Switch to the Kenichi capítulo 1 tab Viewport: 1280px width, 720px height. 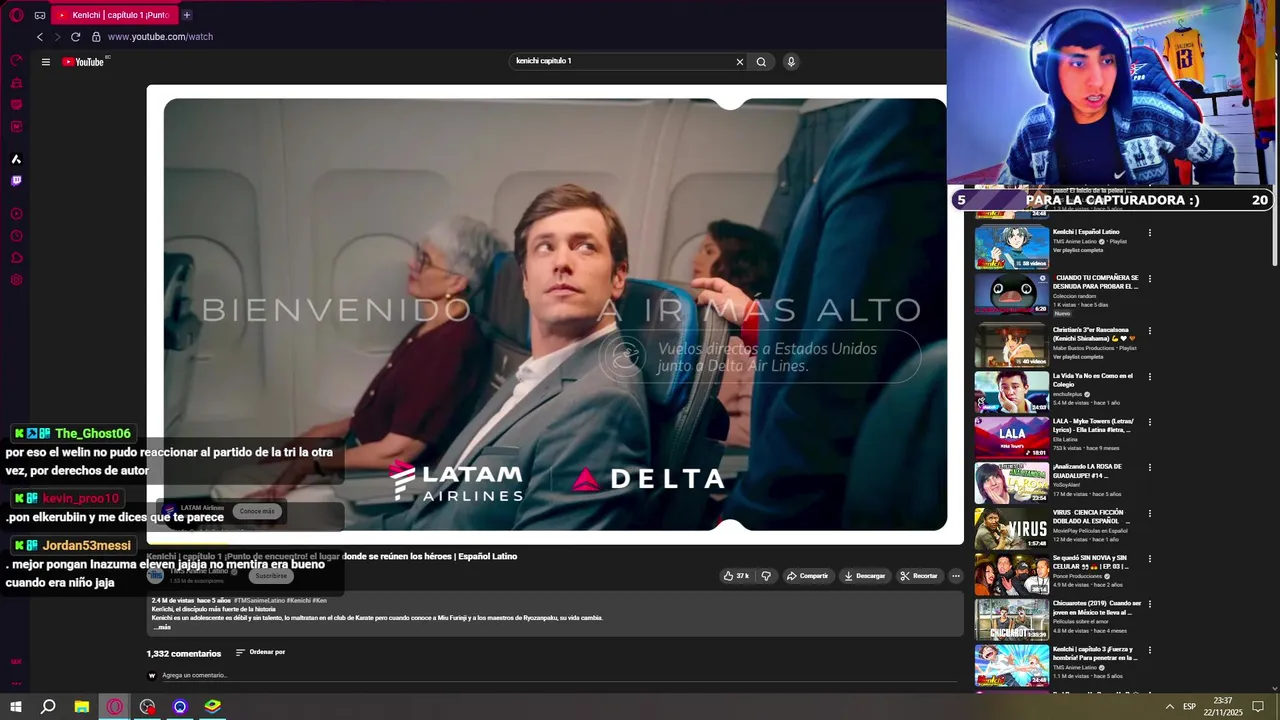[113, 15]
